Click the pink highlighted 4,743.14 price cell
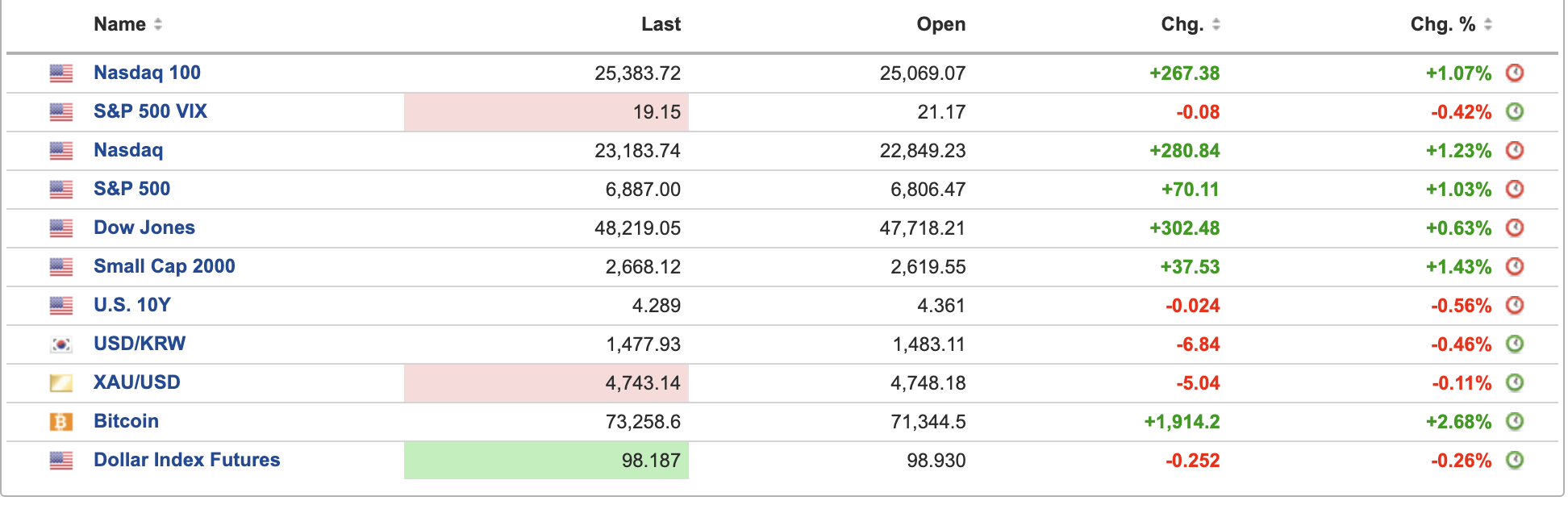Image resolution: width=1568 pixels, height=505 pixels. point(547,383)
